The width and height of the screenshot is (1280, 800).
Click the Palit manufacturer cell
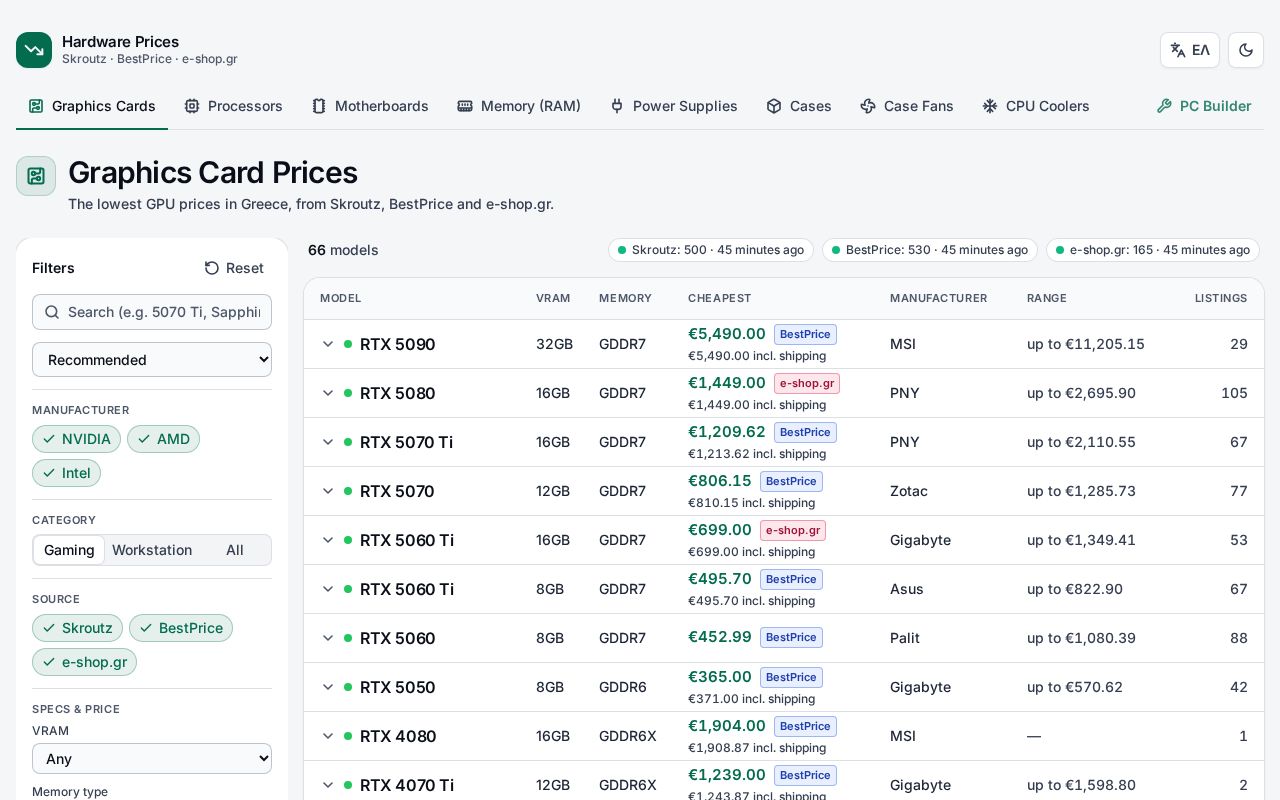(x=905, y=638)
